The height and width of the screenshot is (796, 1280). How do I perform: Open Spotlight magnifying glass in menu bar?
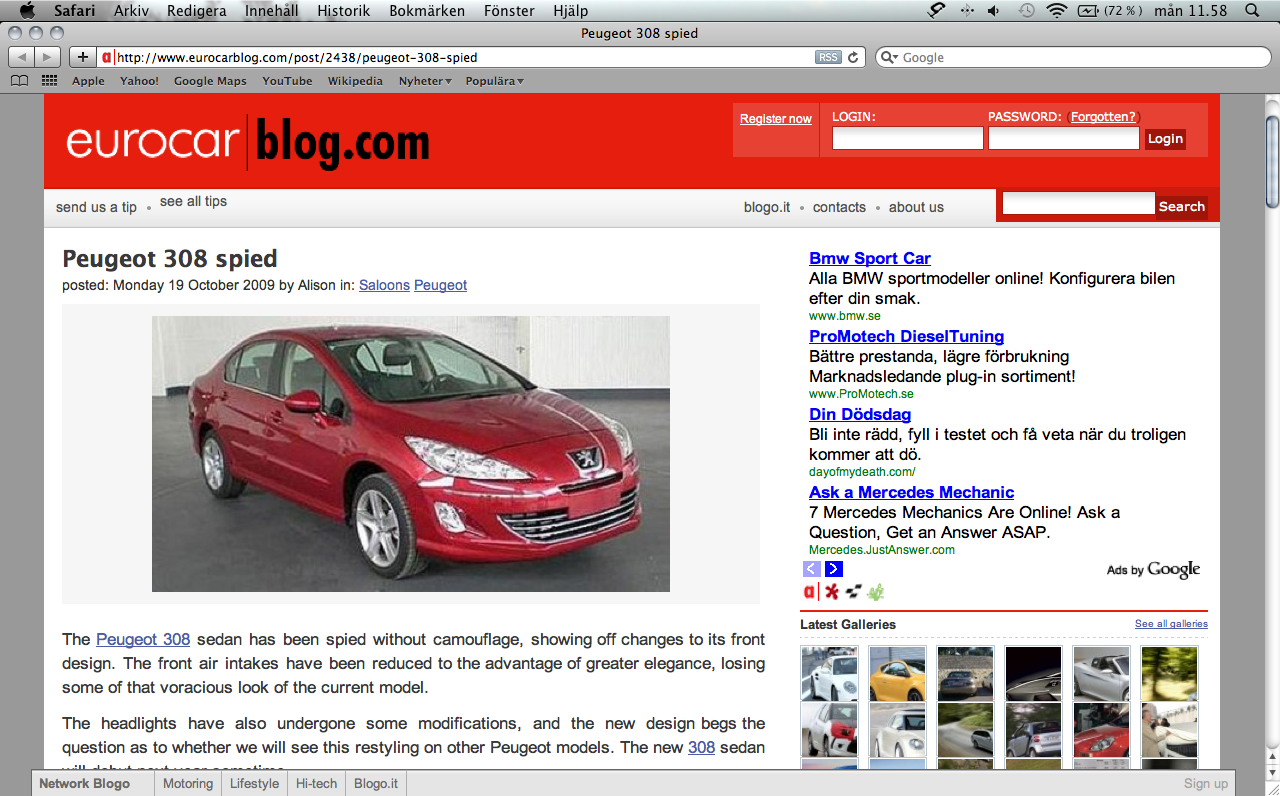click(x=1252, y=11)
